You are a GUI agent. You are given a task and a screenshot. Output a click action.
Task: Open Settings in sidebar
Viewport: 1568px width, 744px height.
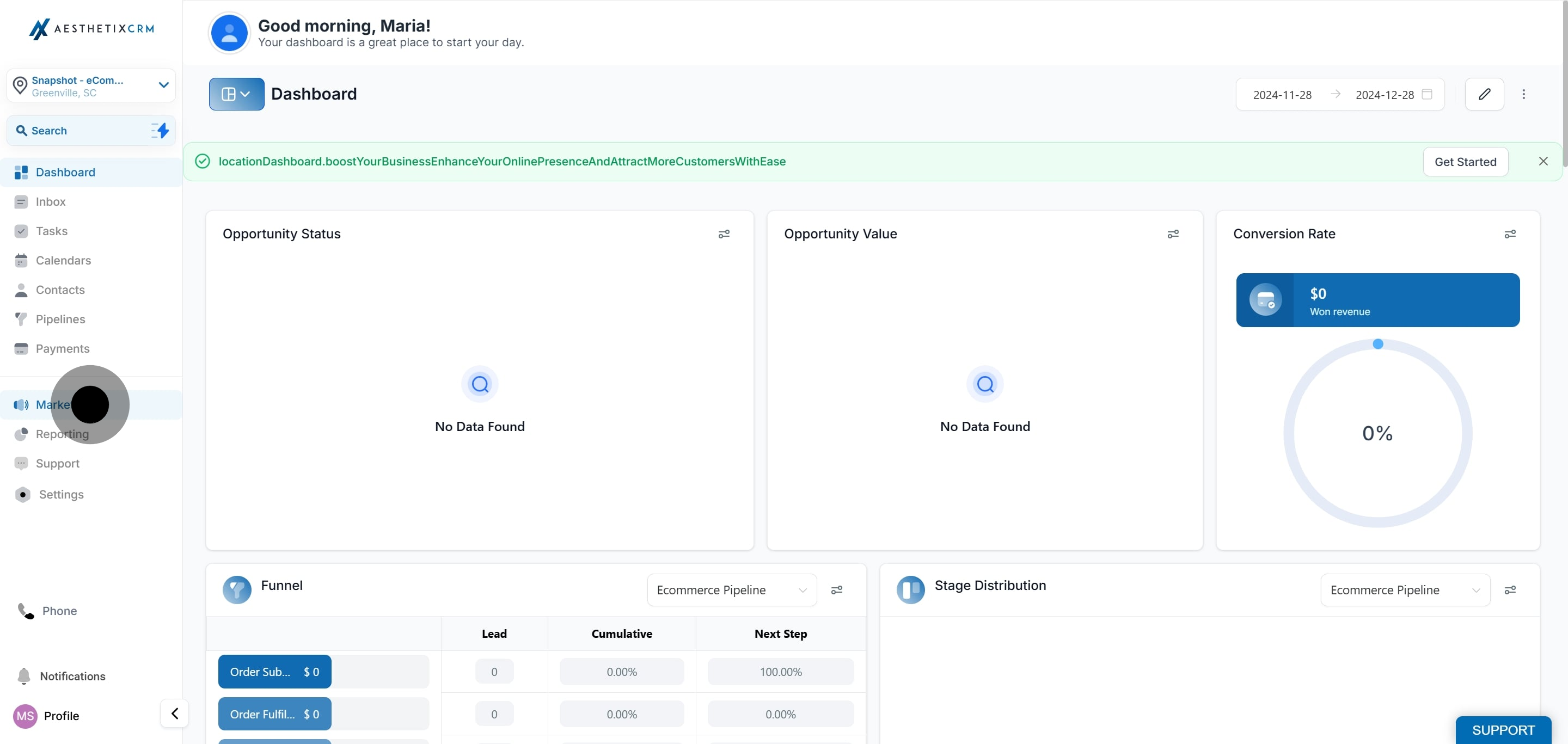[91, 495]
